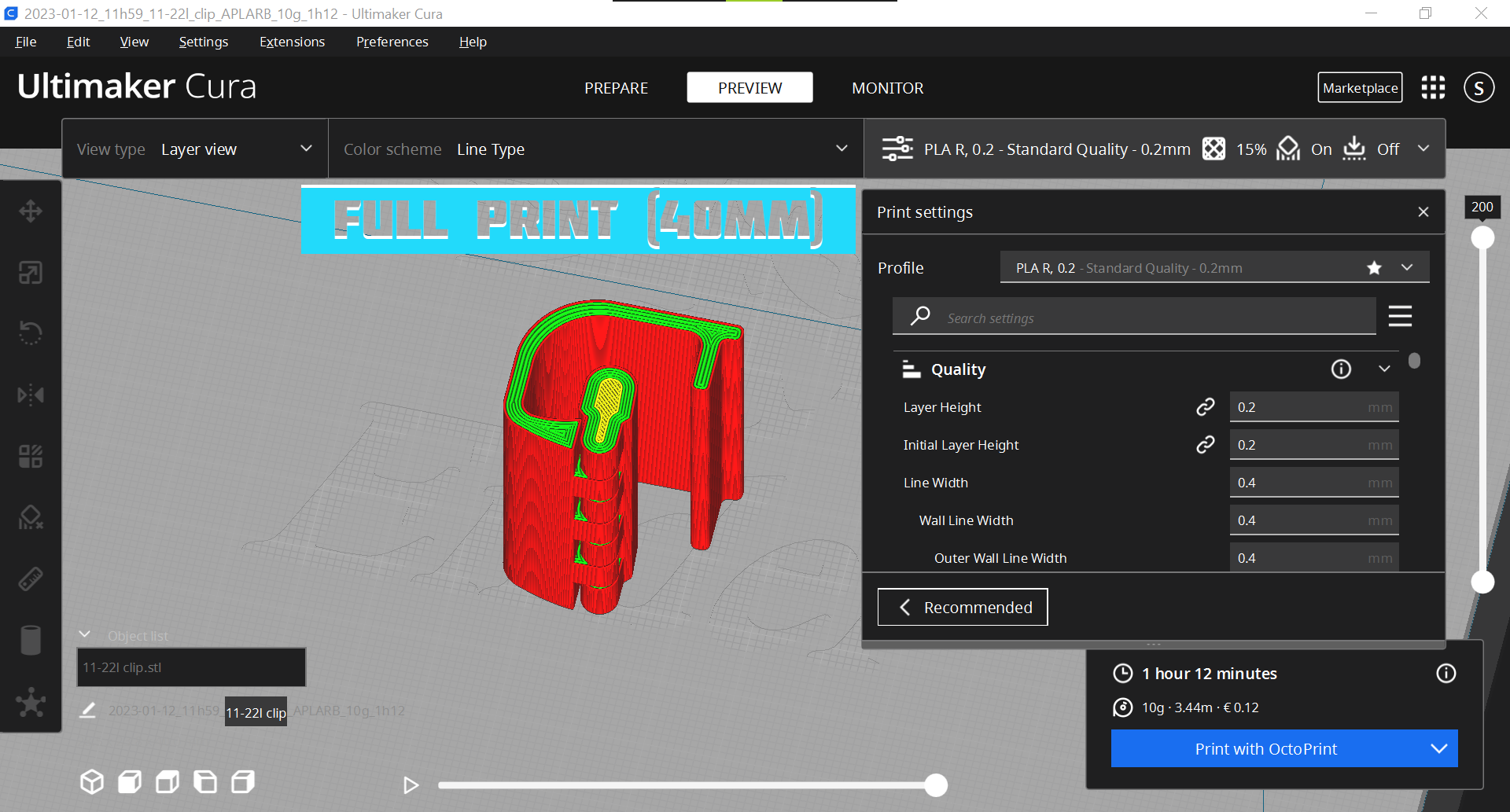Select the Rotate tool in left toolbar
The width and height of the screenshot is (1510, 812).
click(31, 333)
